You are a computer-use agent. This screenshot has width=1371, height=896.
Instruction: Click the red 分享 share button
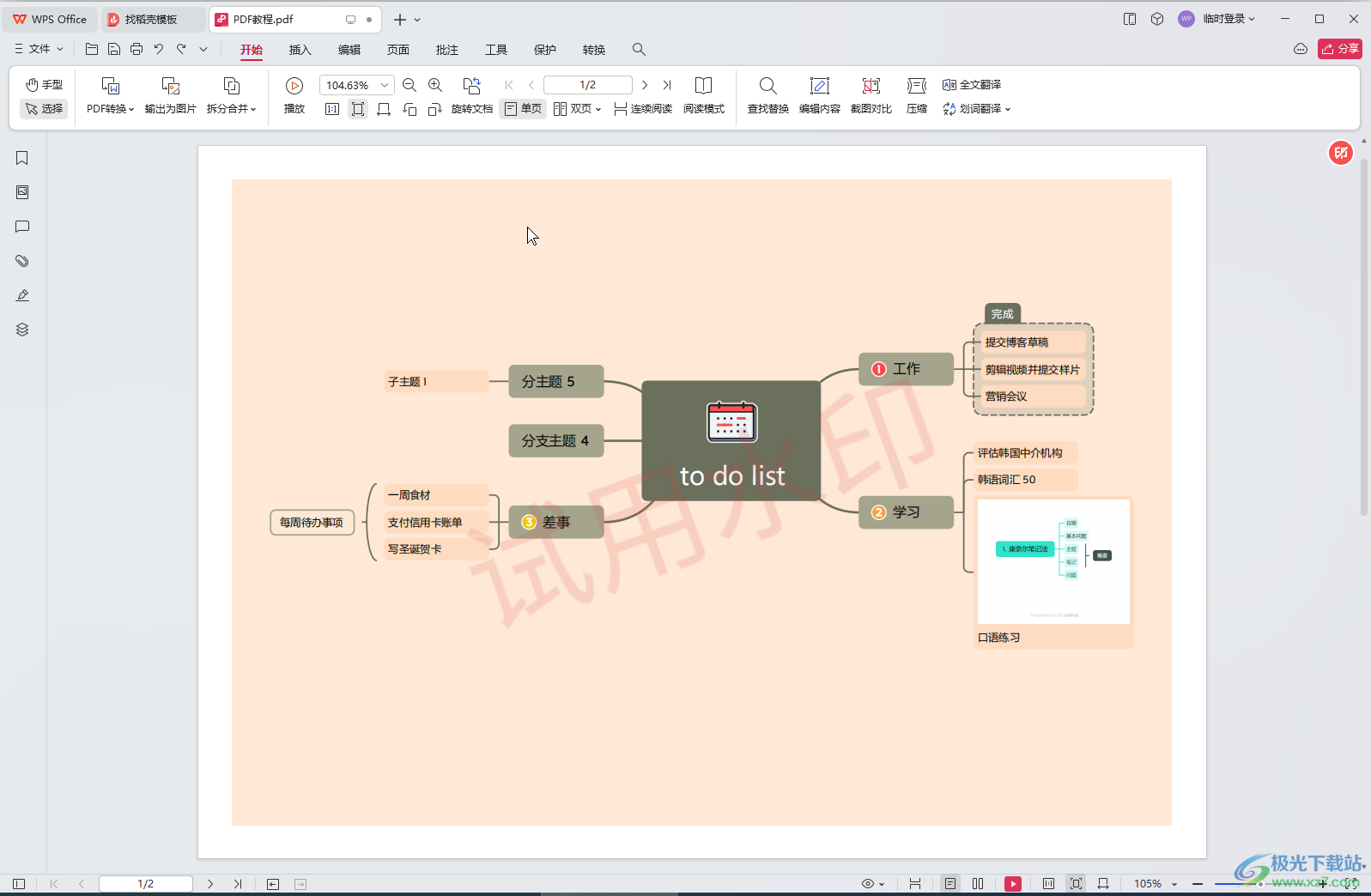tap(1340, 49)
